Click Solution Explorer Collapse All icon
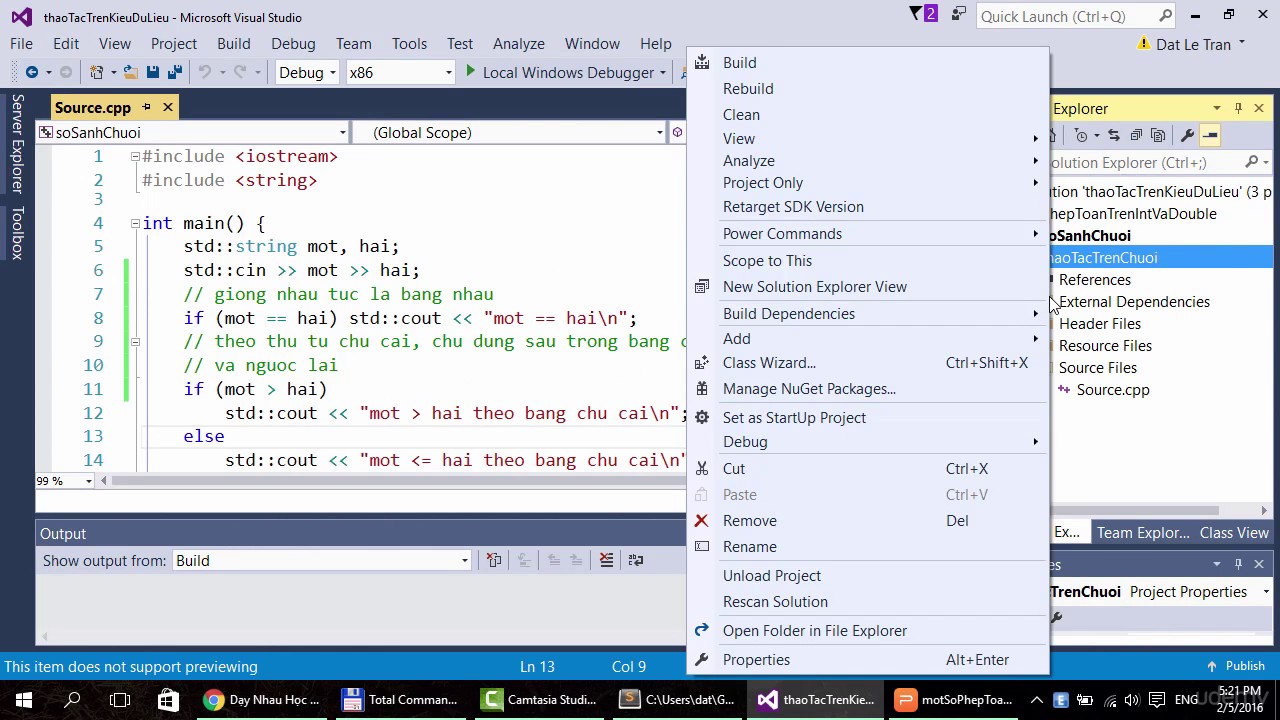This screenshot has width=1280, height=720. tap(1136, 135)
